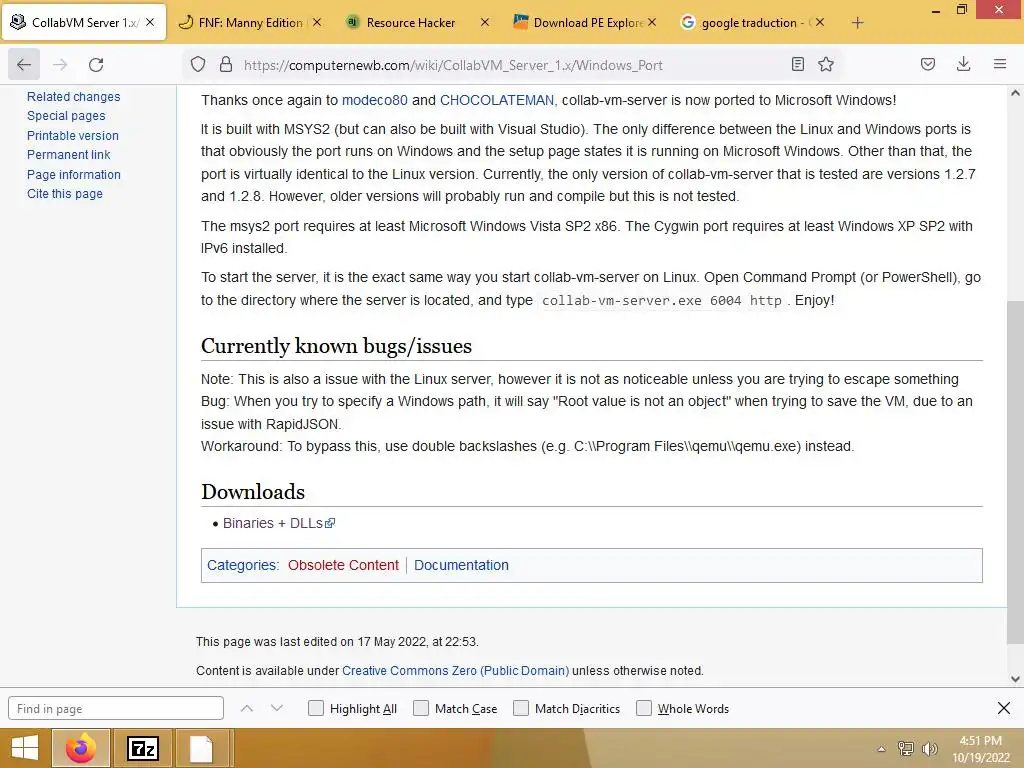Reload the current page
Screen dimensions: 1024x768
[96, 65]
